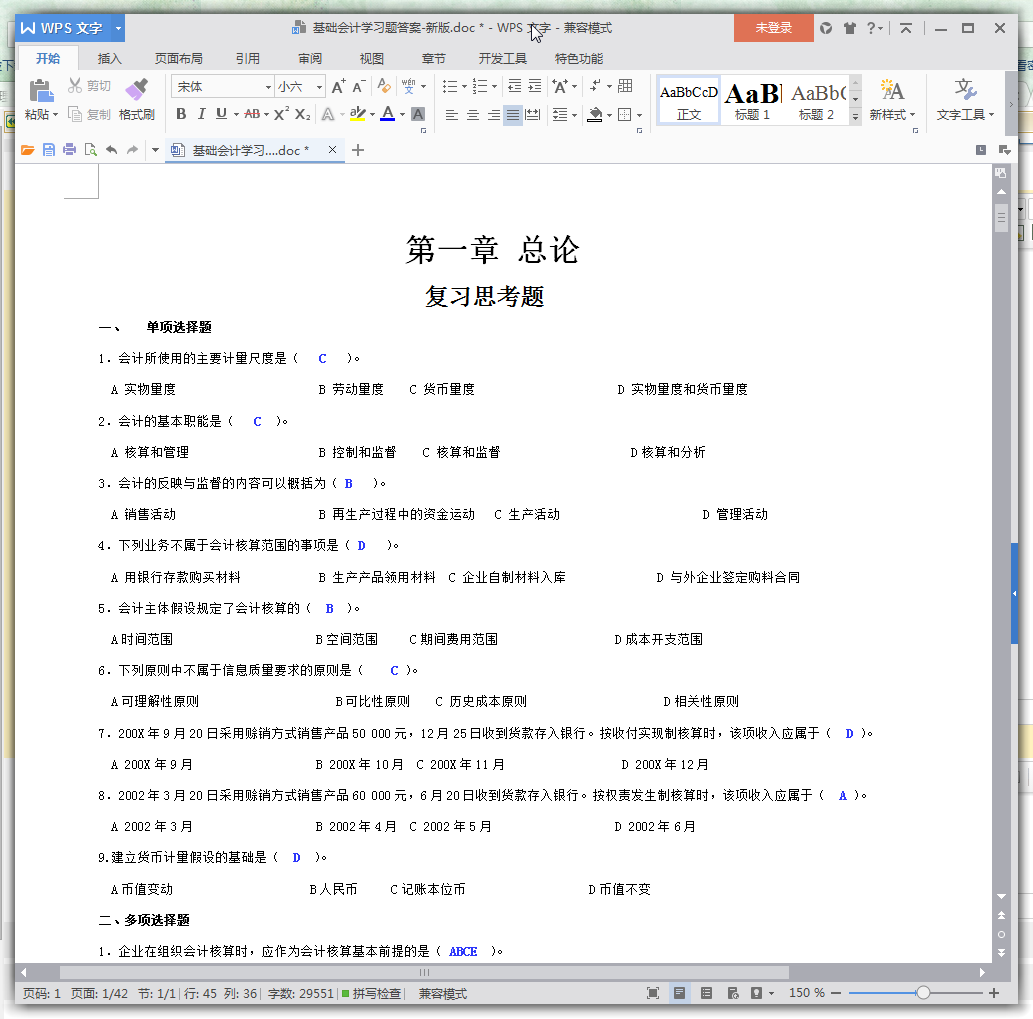
Task: Click the 未登录 login button
Action: pyautogui.click(x=773, y=28)
